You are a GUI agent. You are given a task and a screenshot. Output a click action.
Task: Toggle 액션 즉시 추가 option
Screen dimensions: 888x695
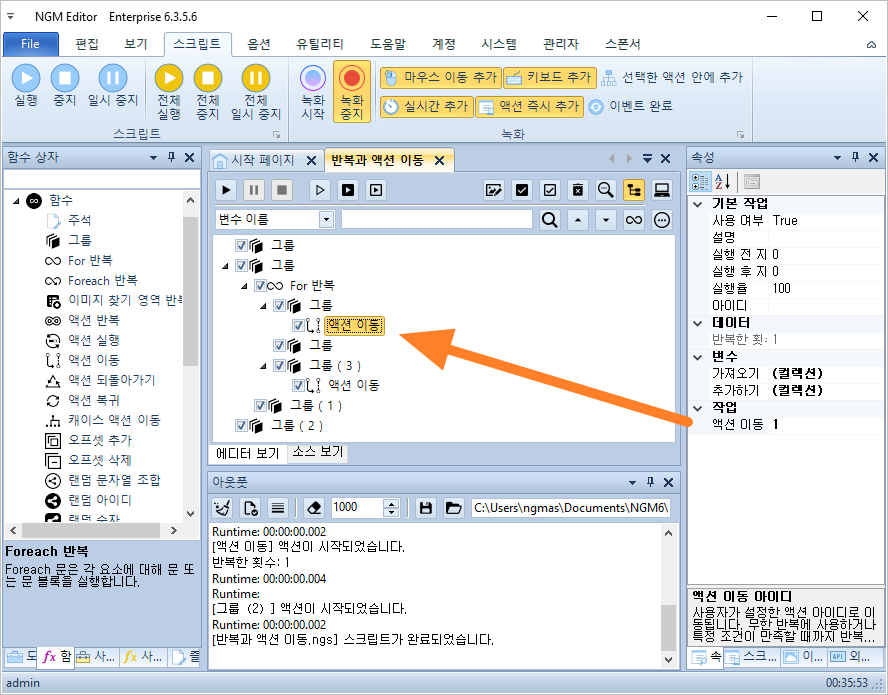(x=529, y=106)
